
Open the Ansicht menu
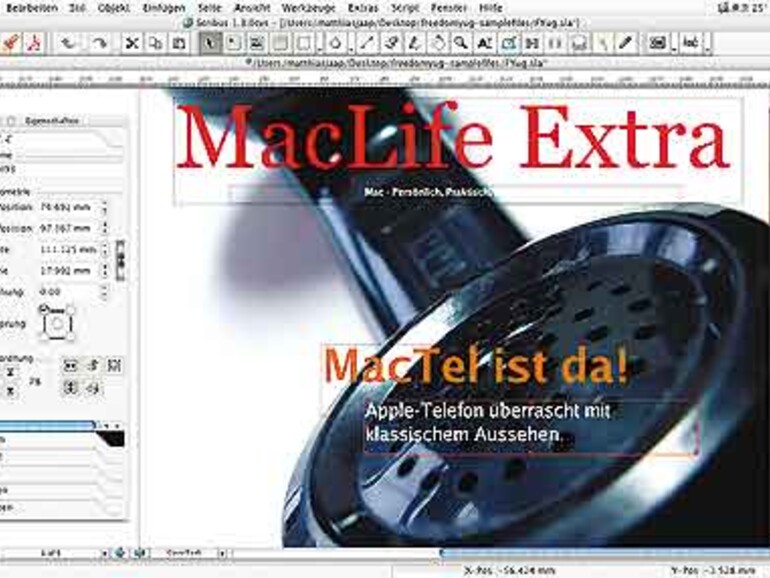[252, 8]
